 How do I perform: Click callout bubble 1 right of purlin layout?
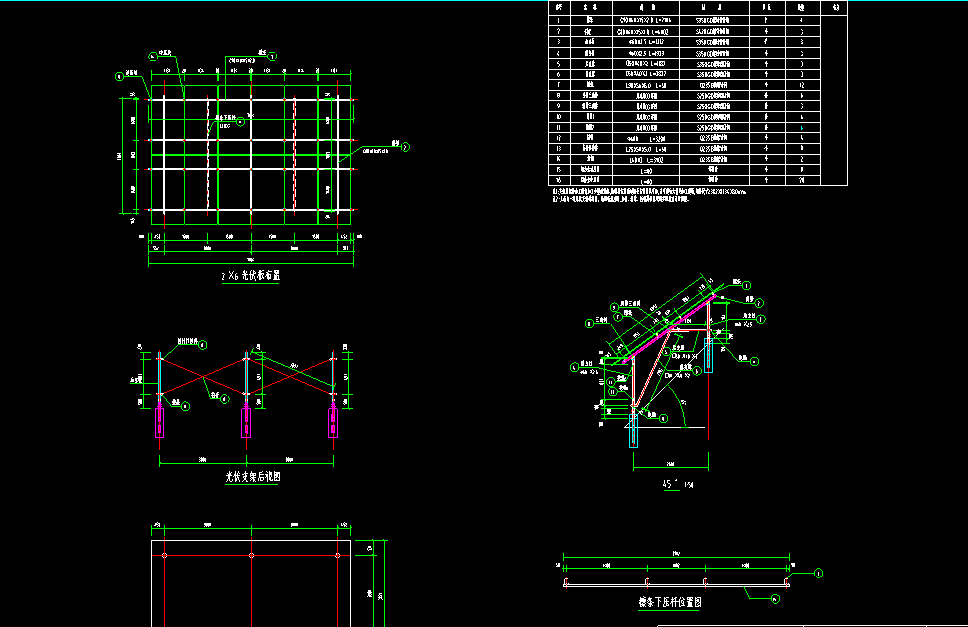click(x=819, y=574)
